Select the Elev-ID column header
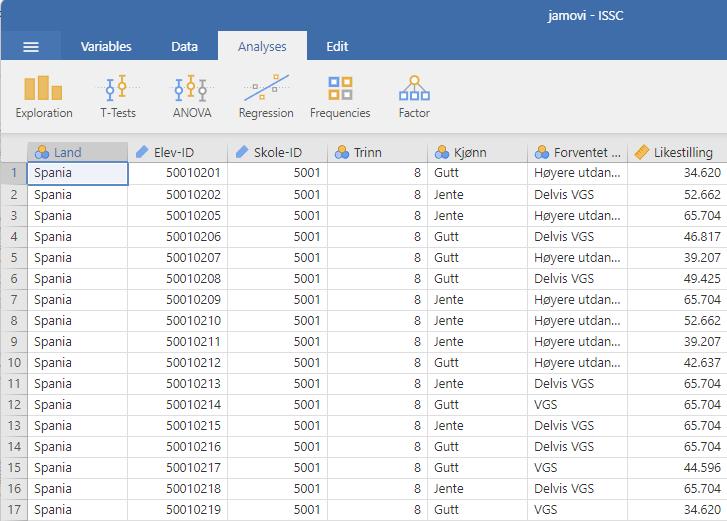 pos(177,152)
